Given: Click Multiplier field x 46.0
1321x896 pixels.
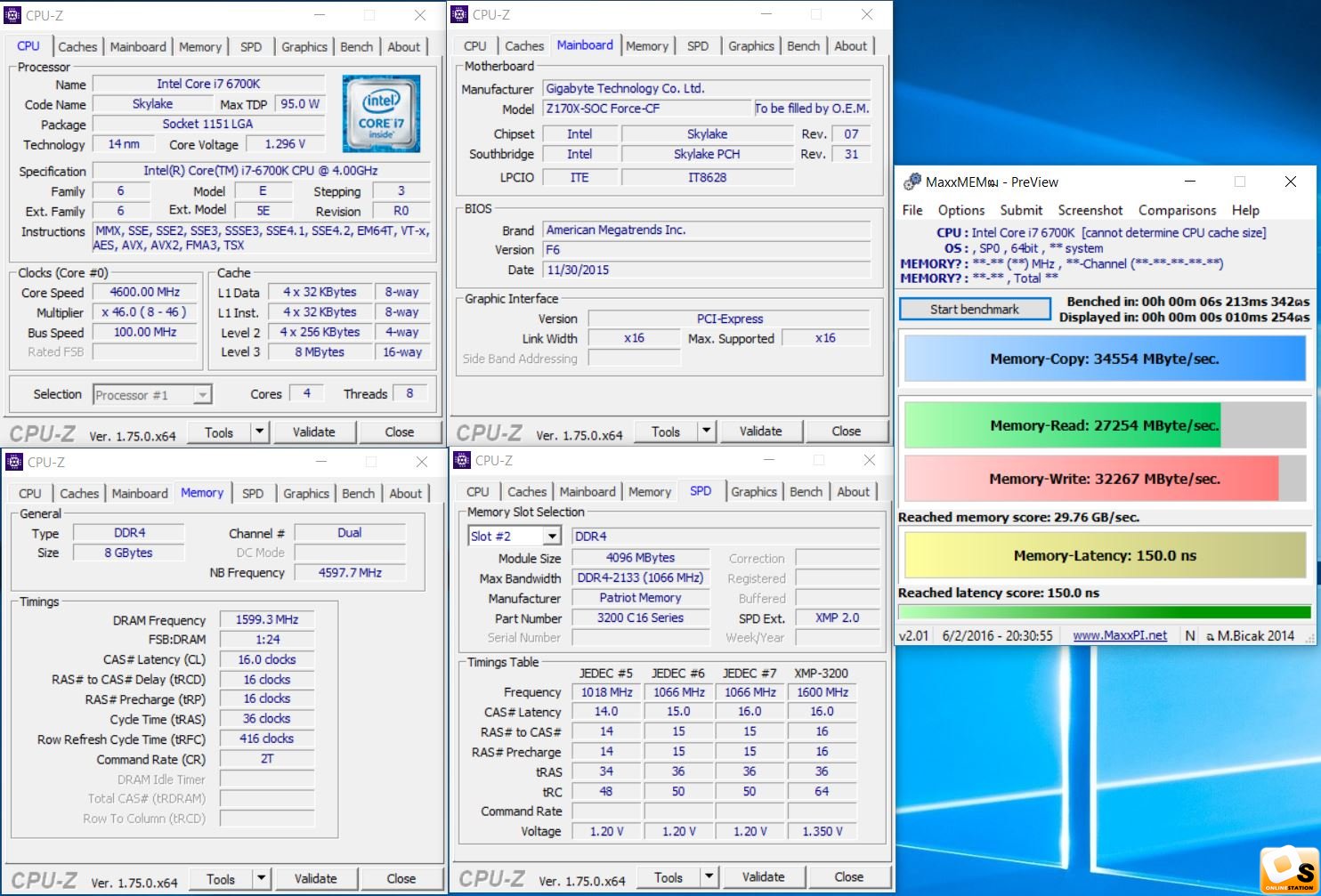Looking at the screenshot, I should (x=145, y=312).
